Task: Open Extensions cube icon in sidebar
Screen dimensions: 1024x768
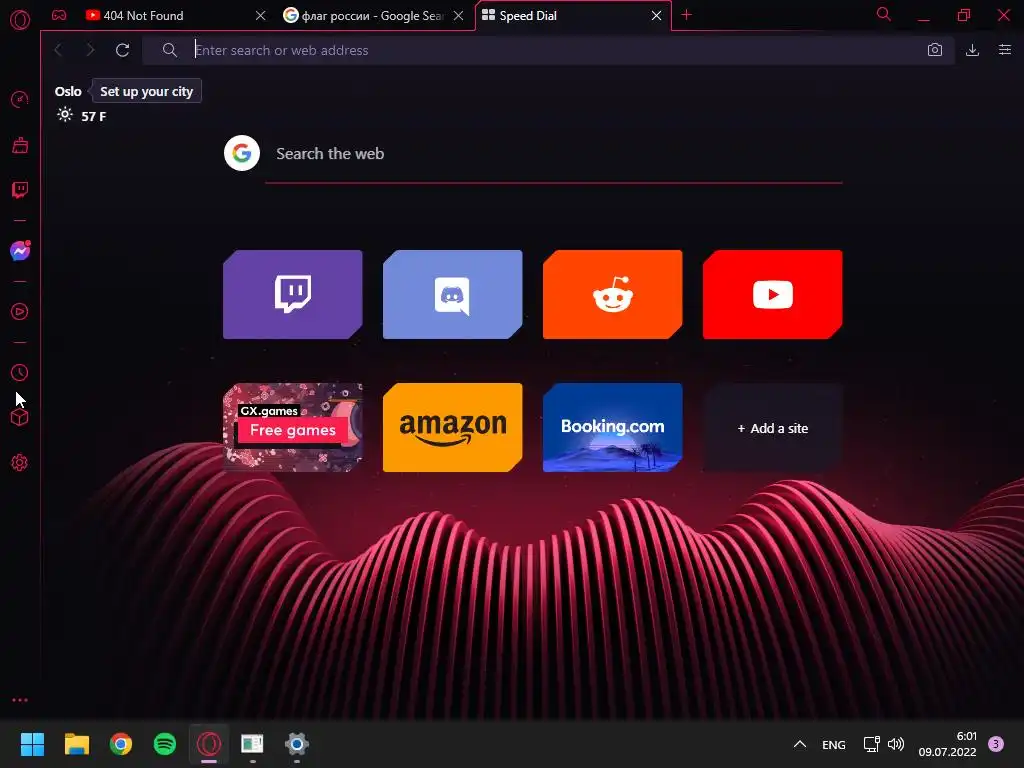Action: [x=20, y=417]
